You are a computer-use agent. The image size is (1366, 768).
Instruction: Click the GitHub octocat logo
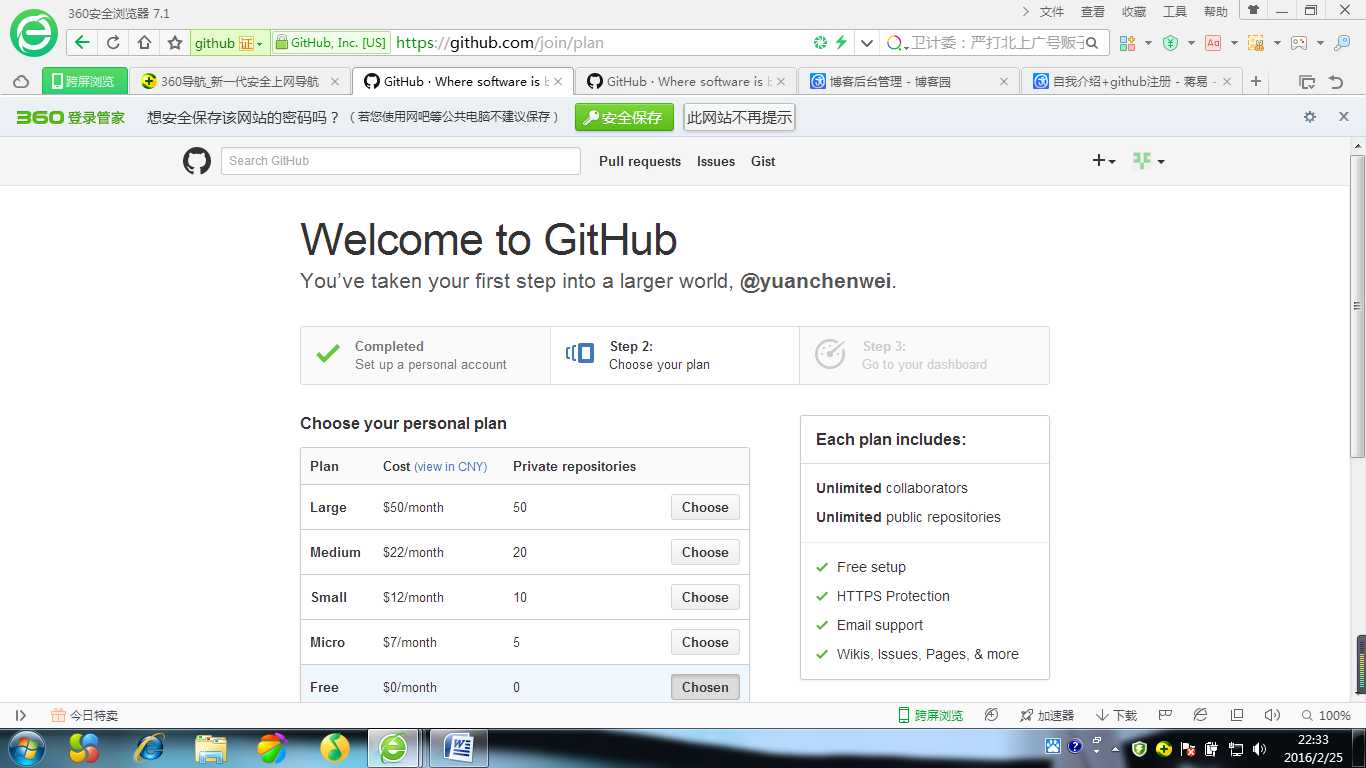point(197,161)
